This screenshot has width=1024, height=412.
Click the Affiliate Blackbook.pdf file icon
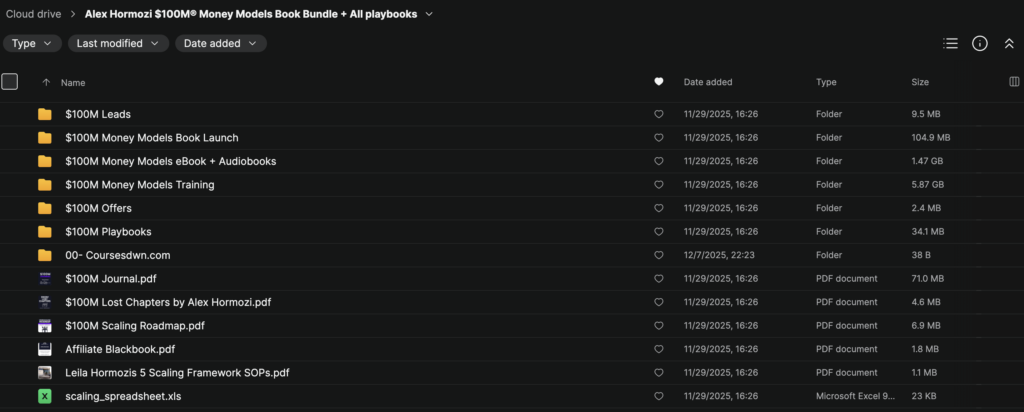pos(45,349)
